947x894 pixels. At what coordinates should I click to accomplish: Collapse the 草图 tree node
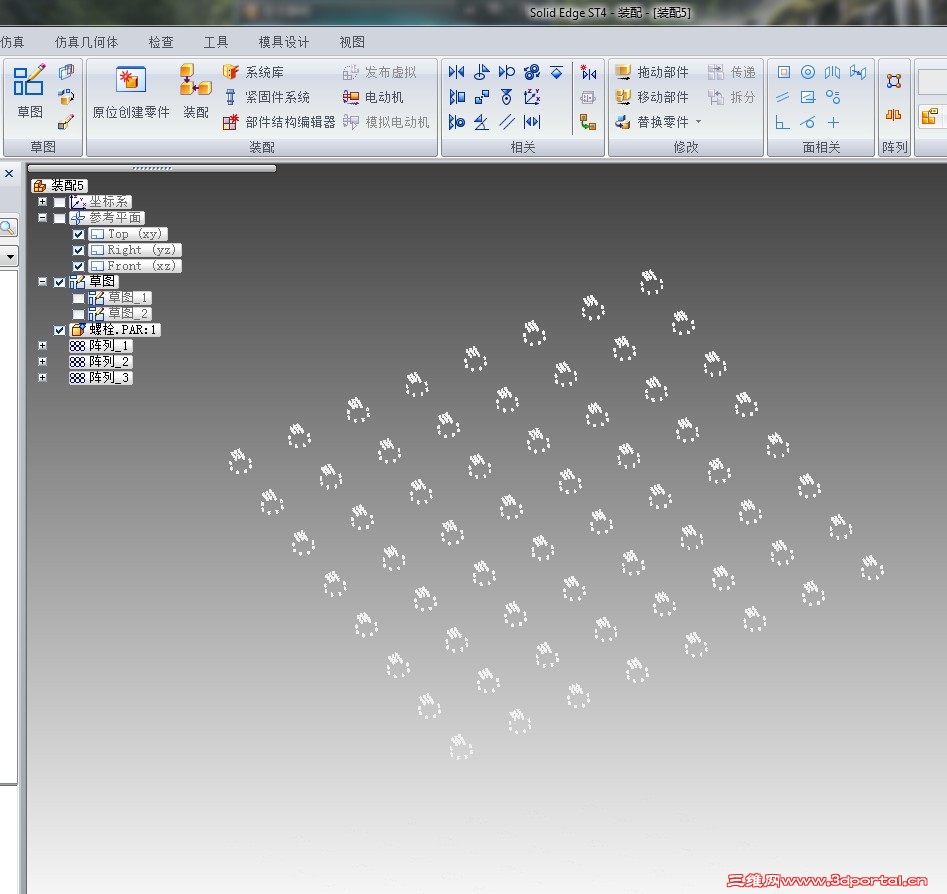click(x=42, y=281)
